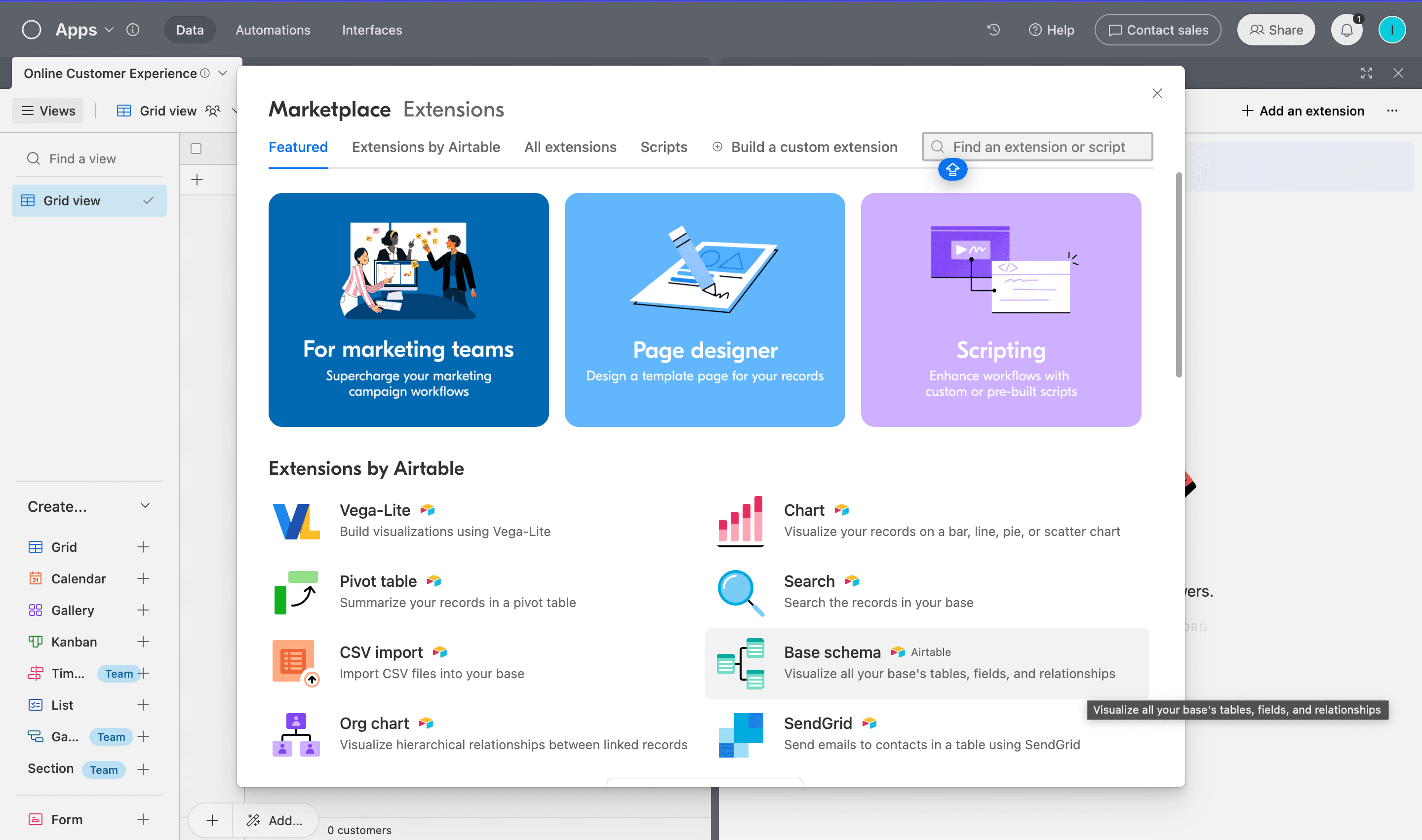Expand extensions panel to fullscreen

click(1366, 73)
